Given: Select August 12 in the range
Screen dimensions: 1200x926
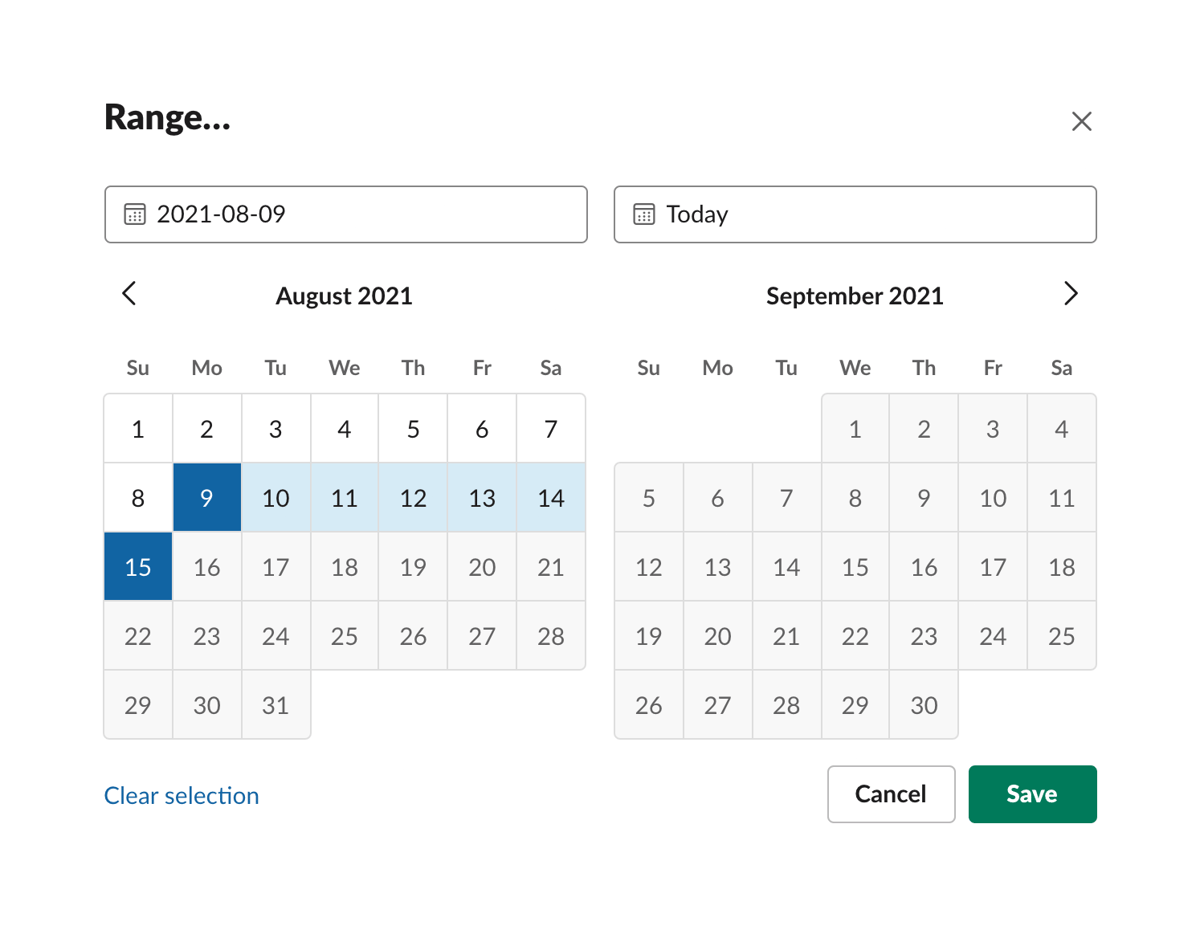Looking at the screenshot, I should pos(413,497).
